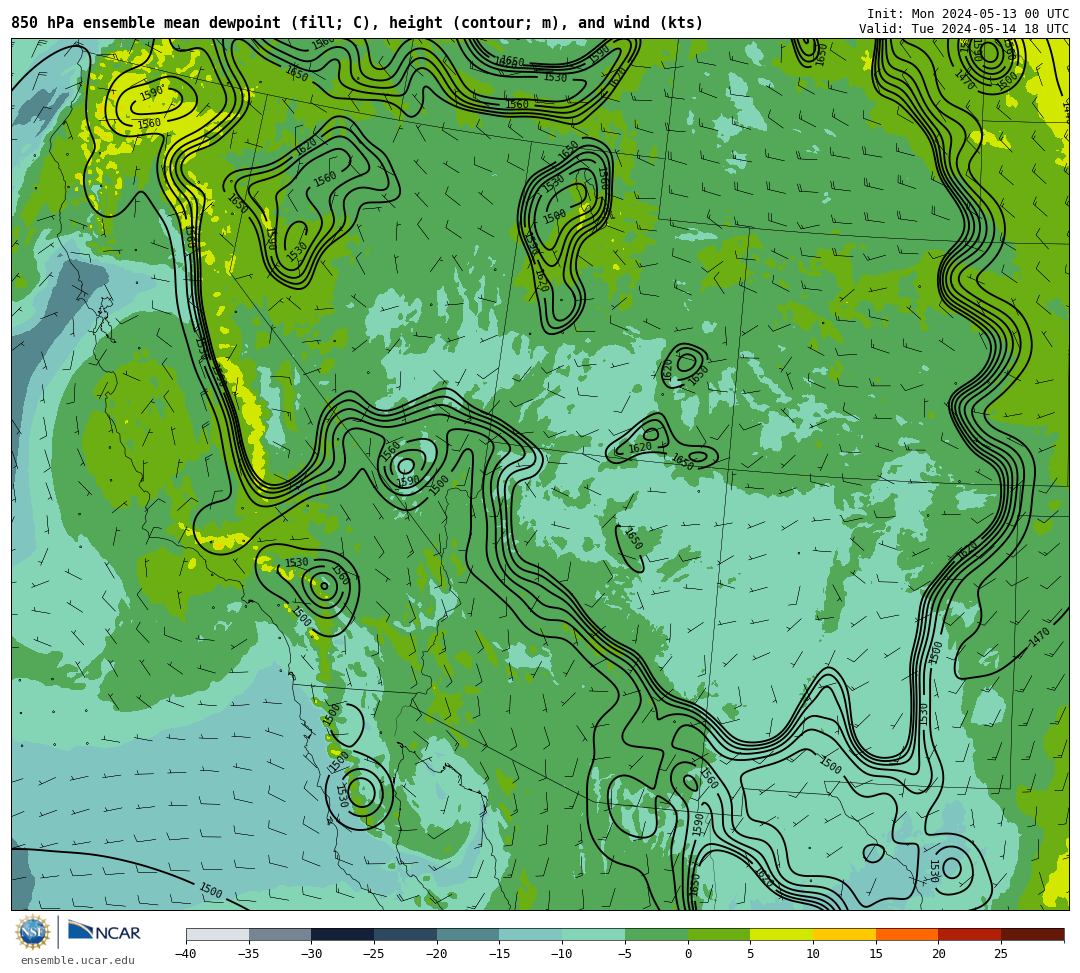Click the -30 colorbar tick label

click(x=311, y=954)
